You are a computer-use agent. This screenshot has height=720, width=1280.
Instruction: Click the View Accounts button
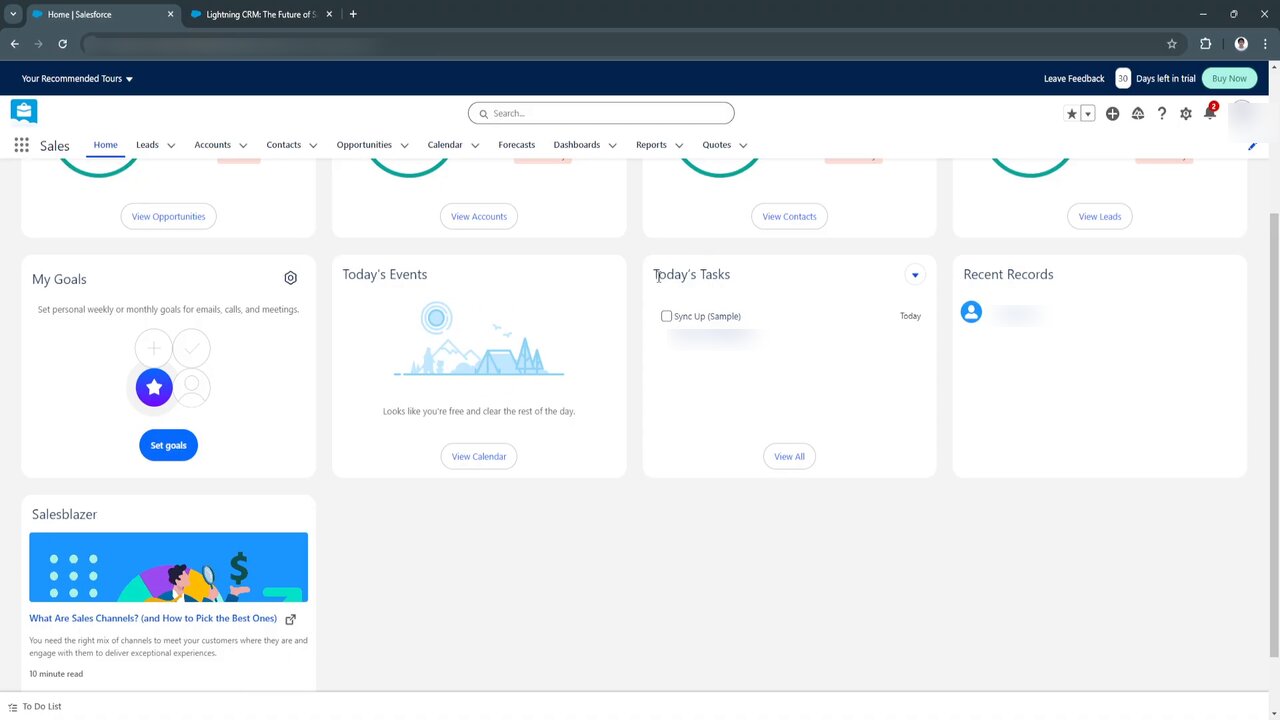click(479, 216)
